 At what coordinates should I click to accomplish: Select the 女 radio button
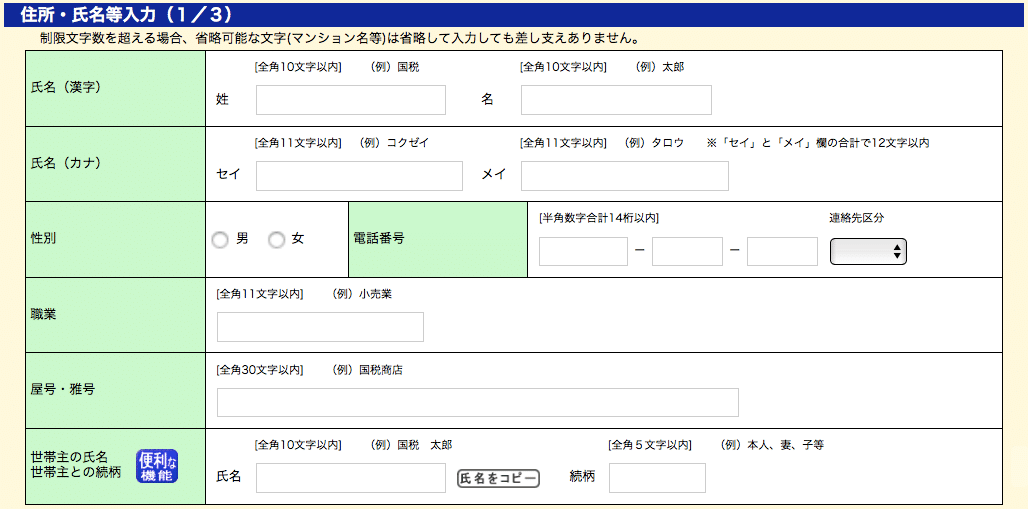[277, 241]
